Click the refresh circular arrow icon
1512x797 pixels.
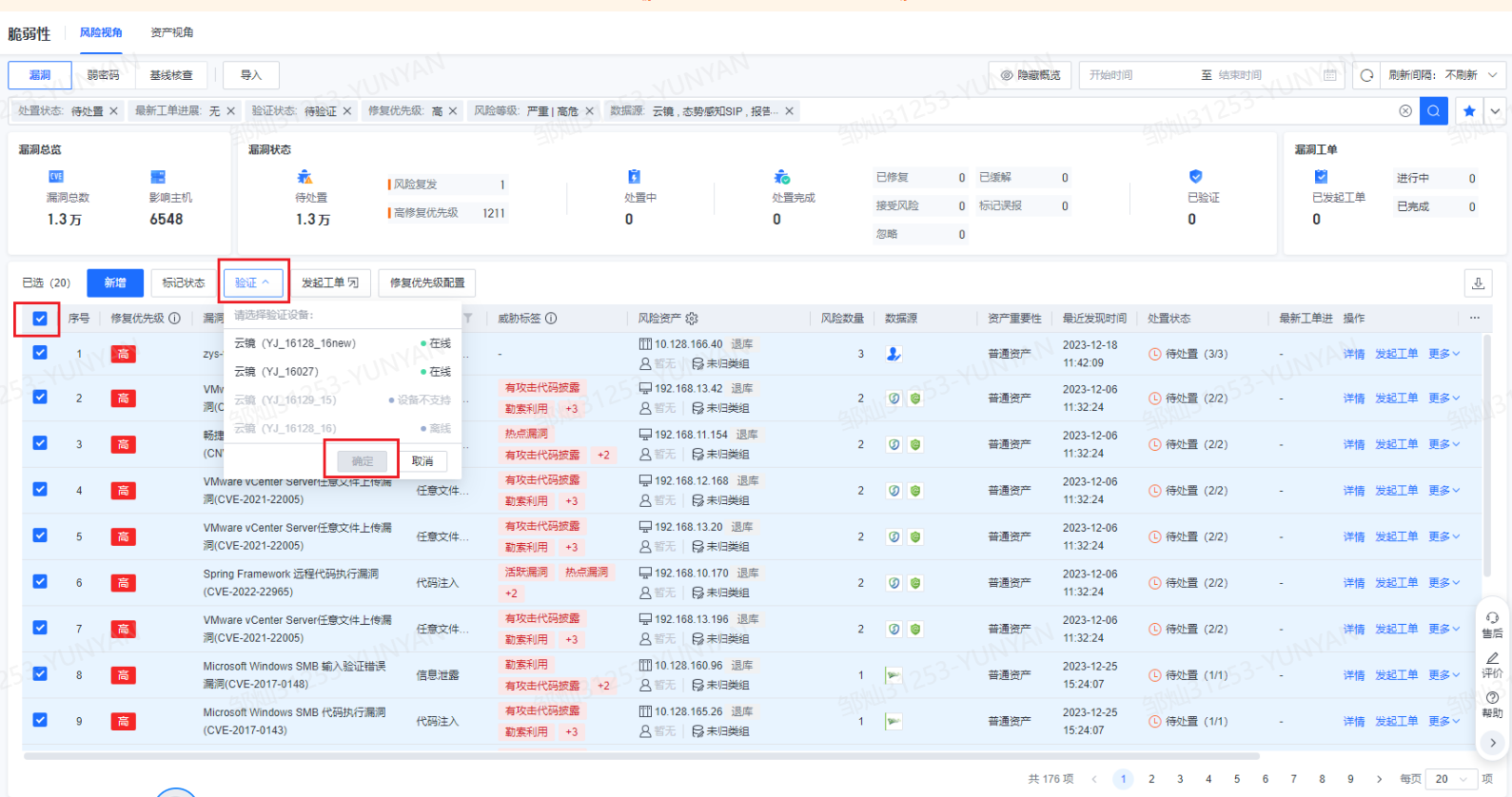tap(1366, 75)
